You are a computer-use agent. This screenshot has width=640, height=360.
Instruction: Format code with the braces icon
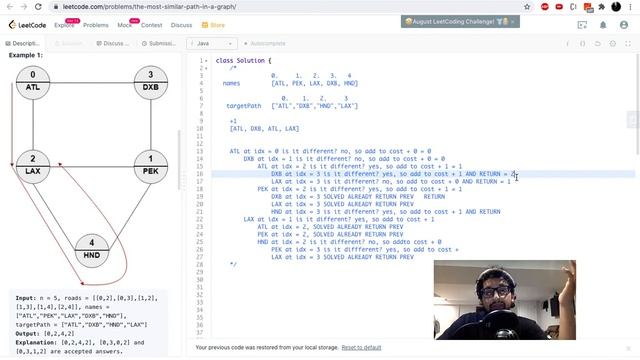pos(582,43)
